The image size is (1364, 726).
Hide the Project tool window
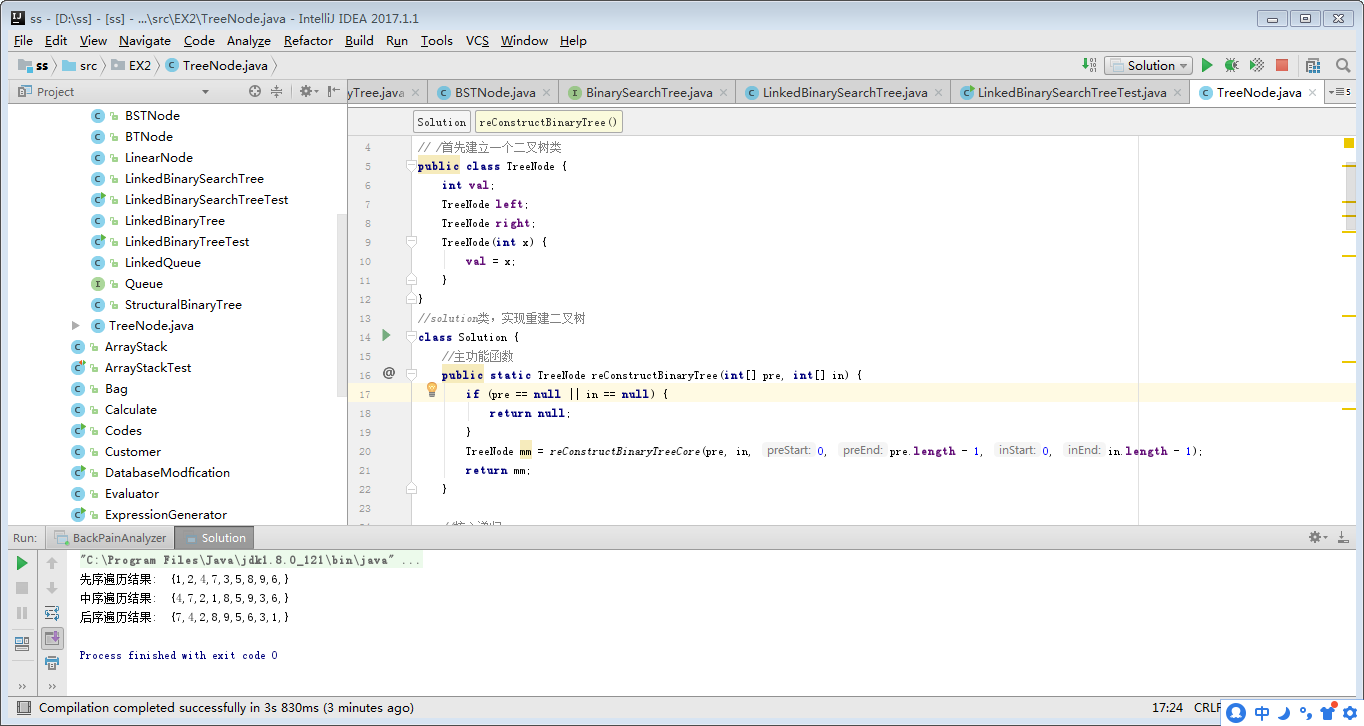333,91
